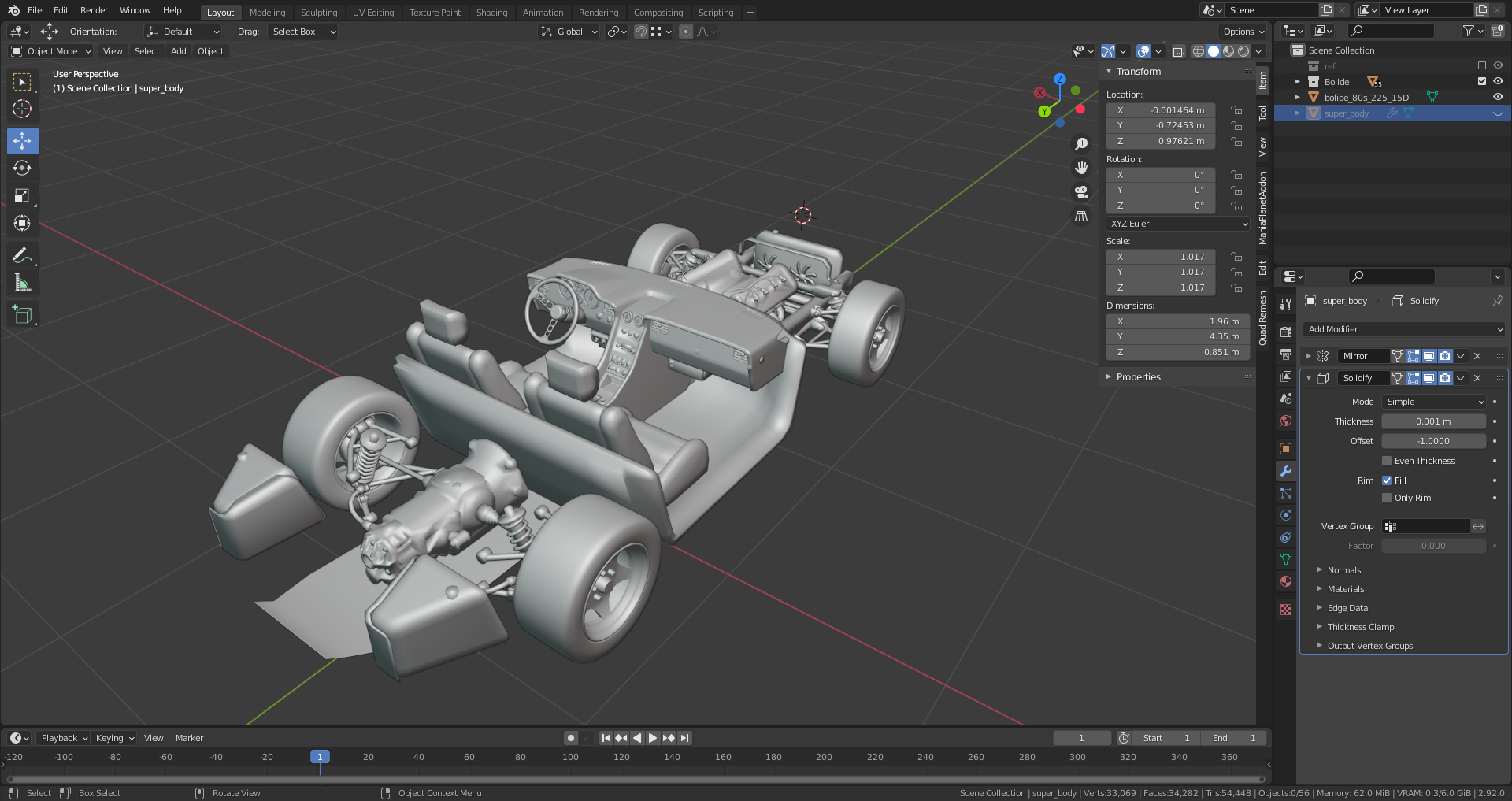Uncheck the Rim Fill checkbox
Image resolution: width=1512 pixels, height=801 pixels.
[1387, 480]
